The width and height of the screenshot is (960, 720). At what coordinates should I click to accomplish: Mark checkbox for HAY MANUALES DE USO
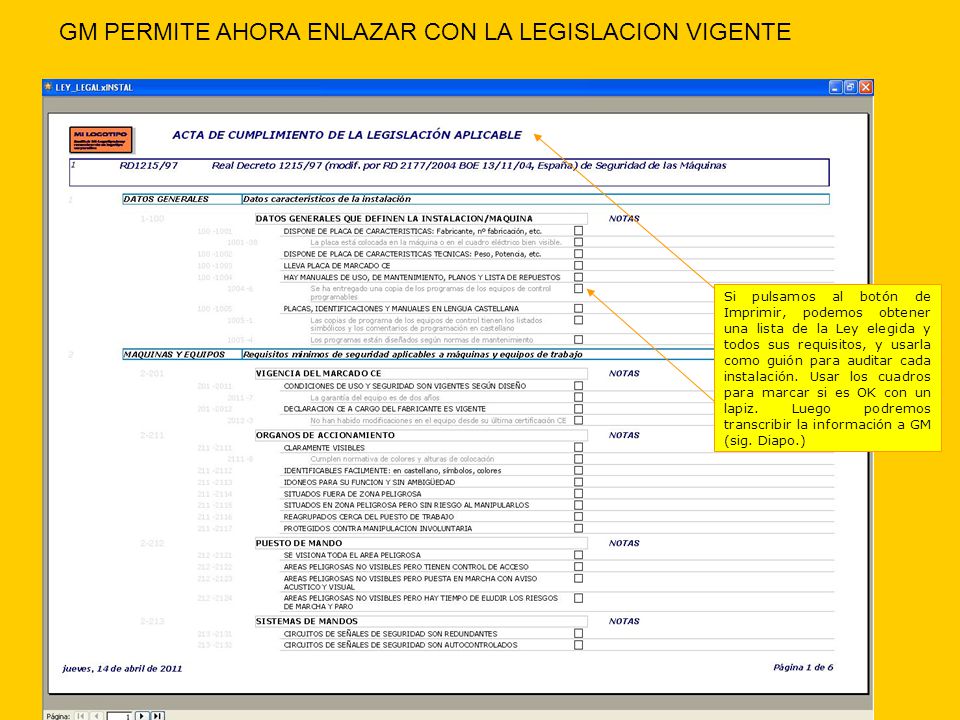click(x=579, y=277)
